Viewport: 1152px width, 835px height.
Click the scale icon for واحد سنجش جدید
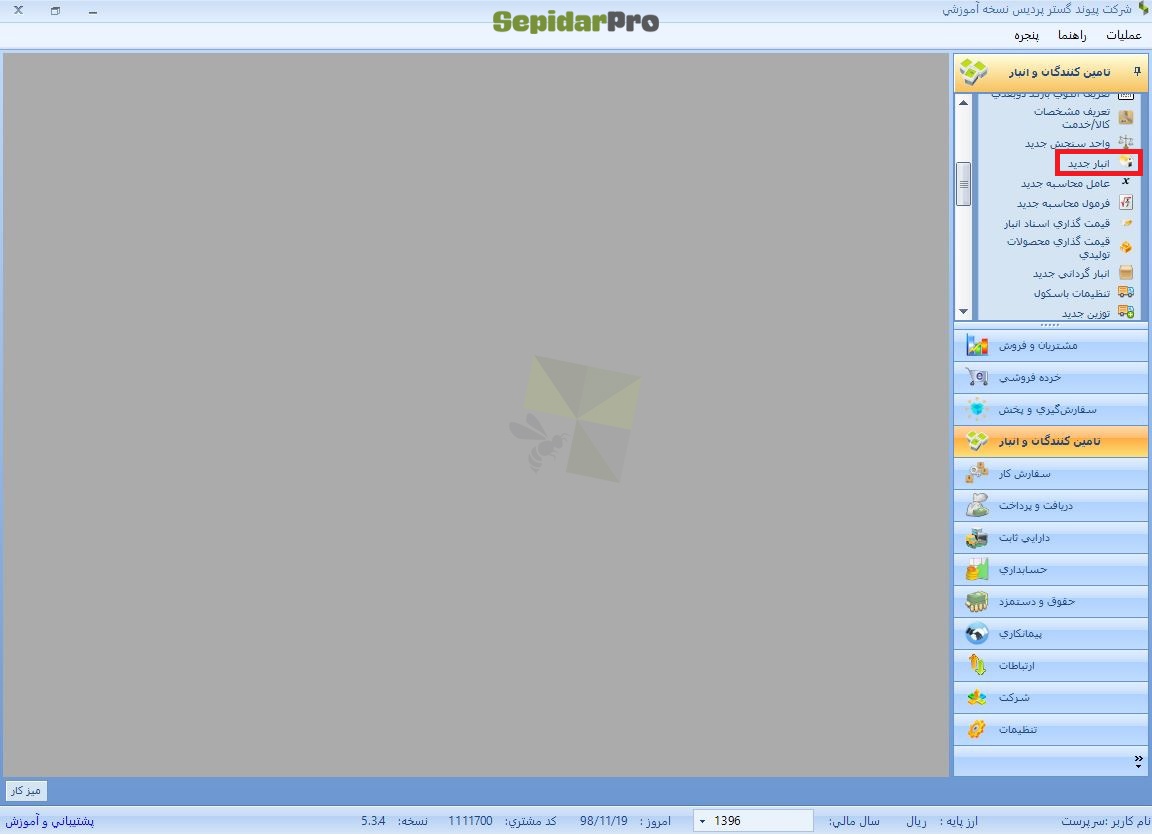pos(1126,142)
